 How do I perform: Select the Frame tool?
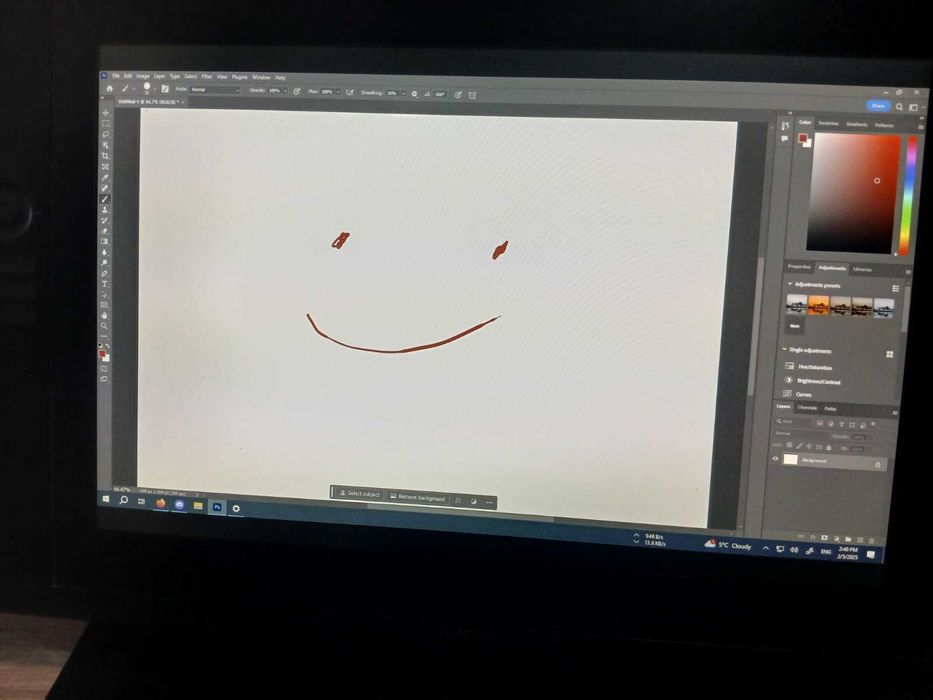click(x=105, y=167)
